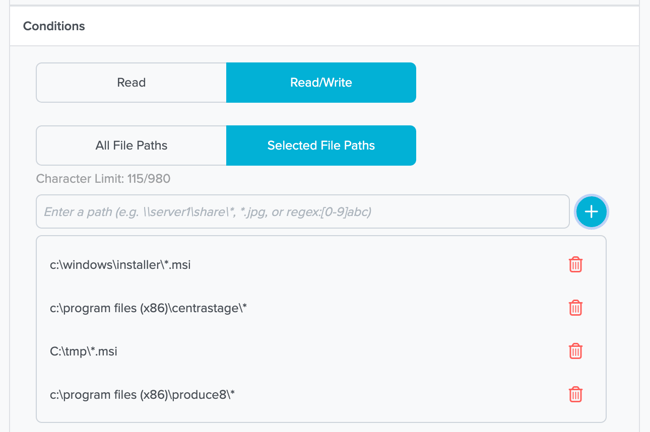The width and height of the screenshot is (650, 432).
Task: Remove the centrastage path entry via trash icon
Action: pos(575,308)
